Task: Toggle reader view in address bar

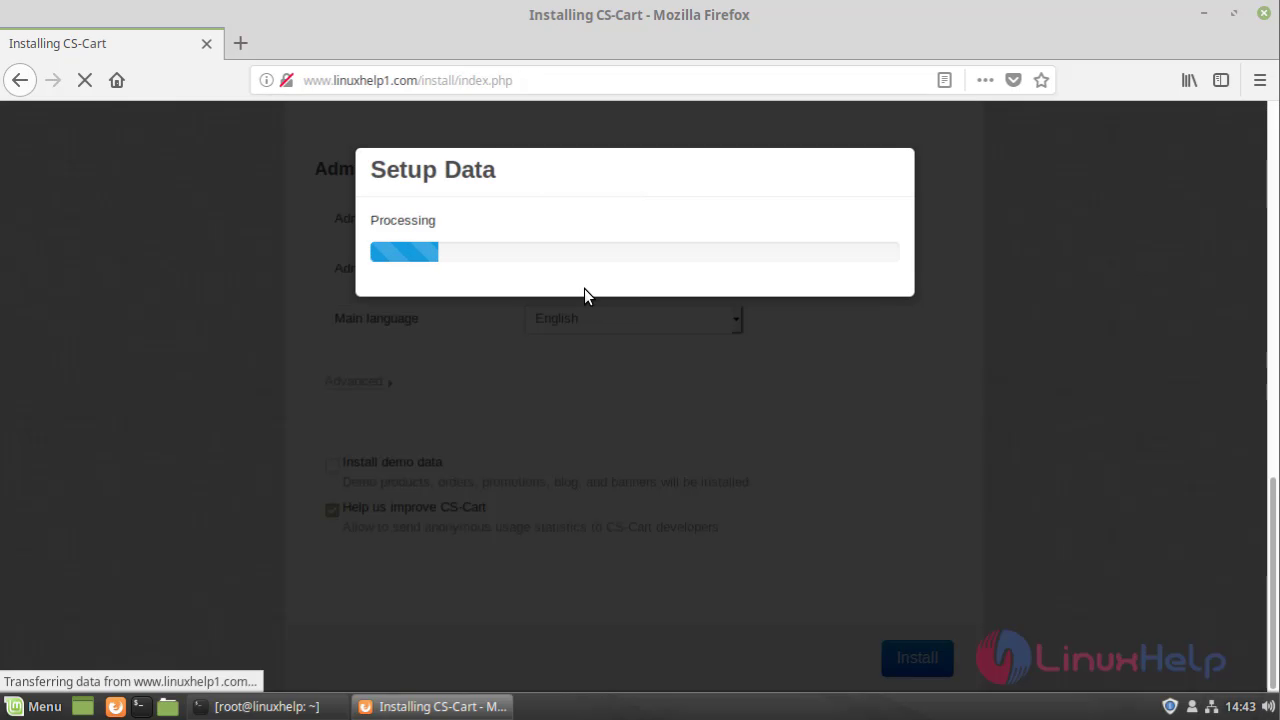Action: pos(944,80)
